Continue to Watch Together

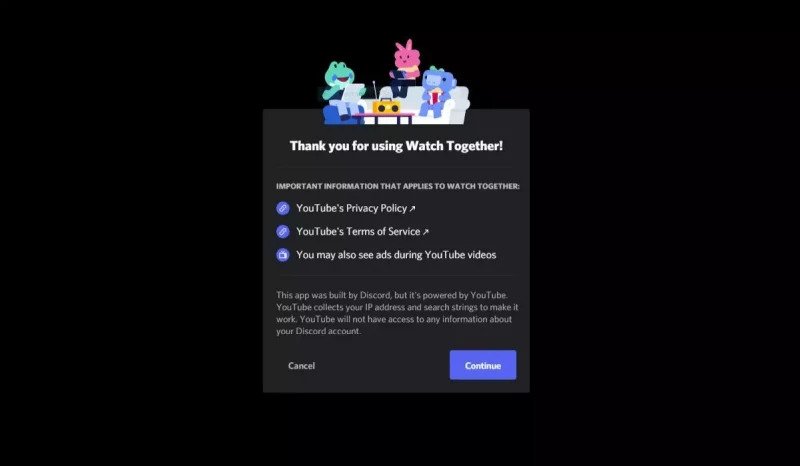click(x=483, y=365)
